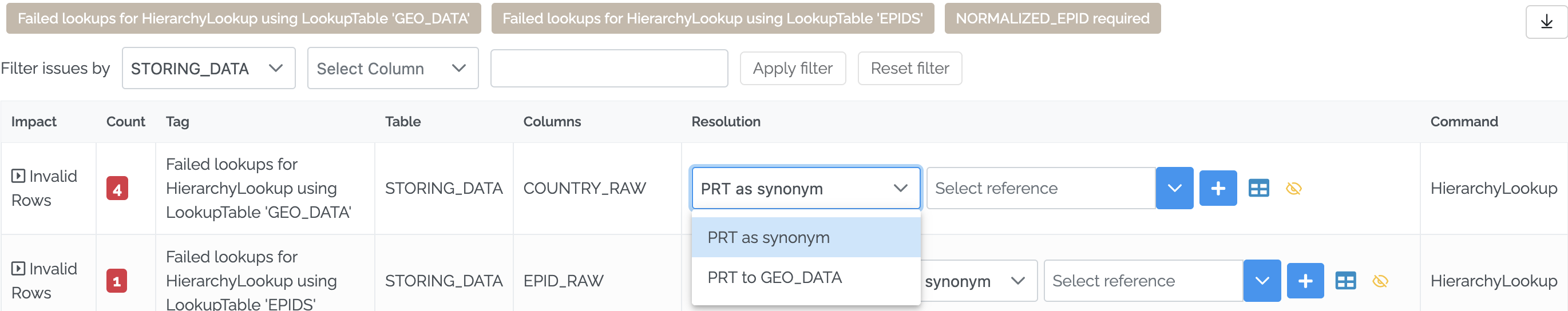Click the red count badge 1

(117, 281)
